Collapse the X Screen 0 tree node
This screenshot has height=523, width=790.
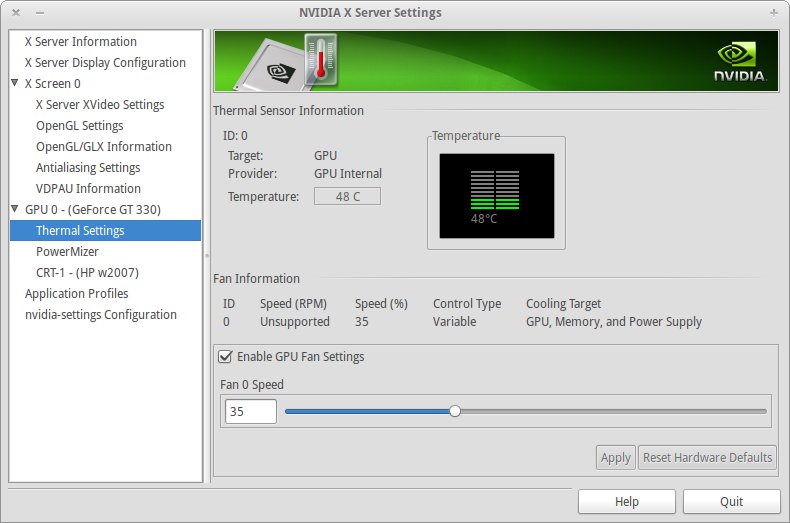tap(15, 83)
